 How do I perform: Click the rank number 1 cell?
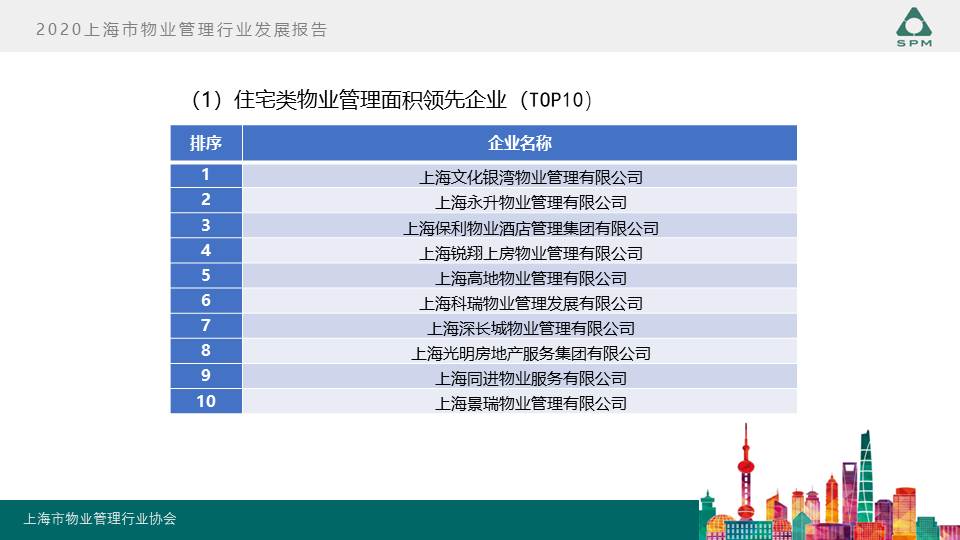(206, 175)
